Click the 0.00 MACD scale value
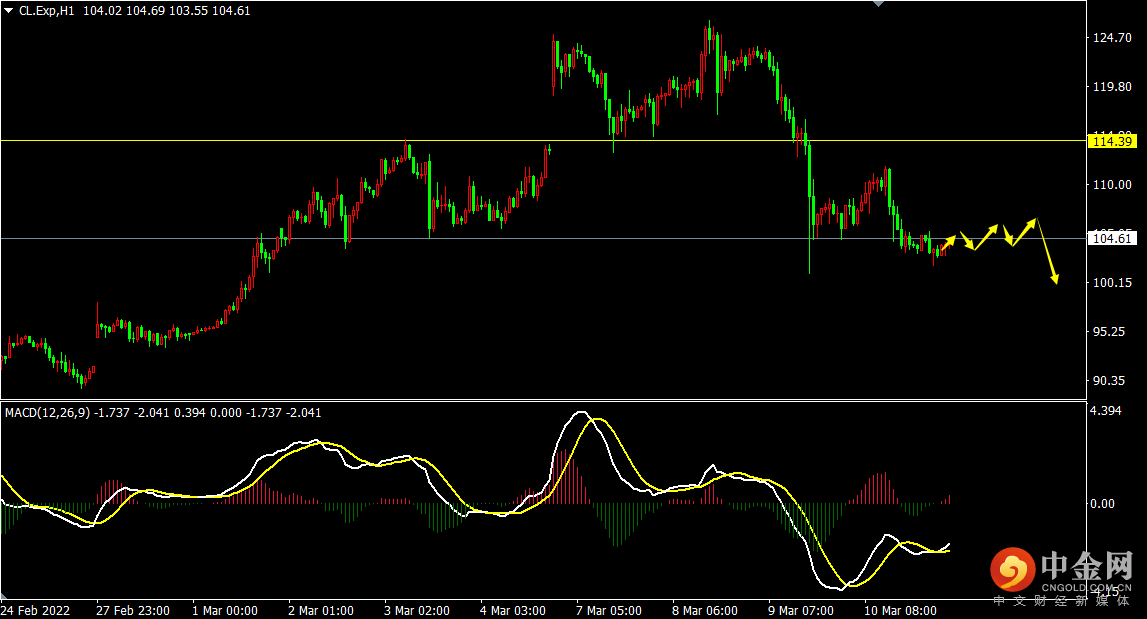 pyautogui.click(x=1102, y=503)
